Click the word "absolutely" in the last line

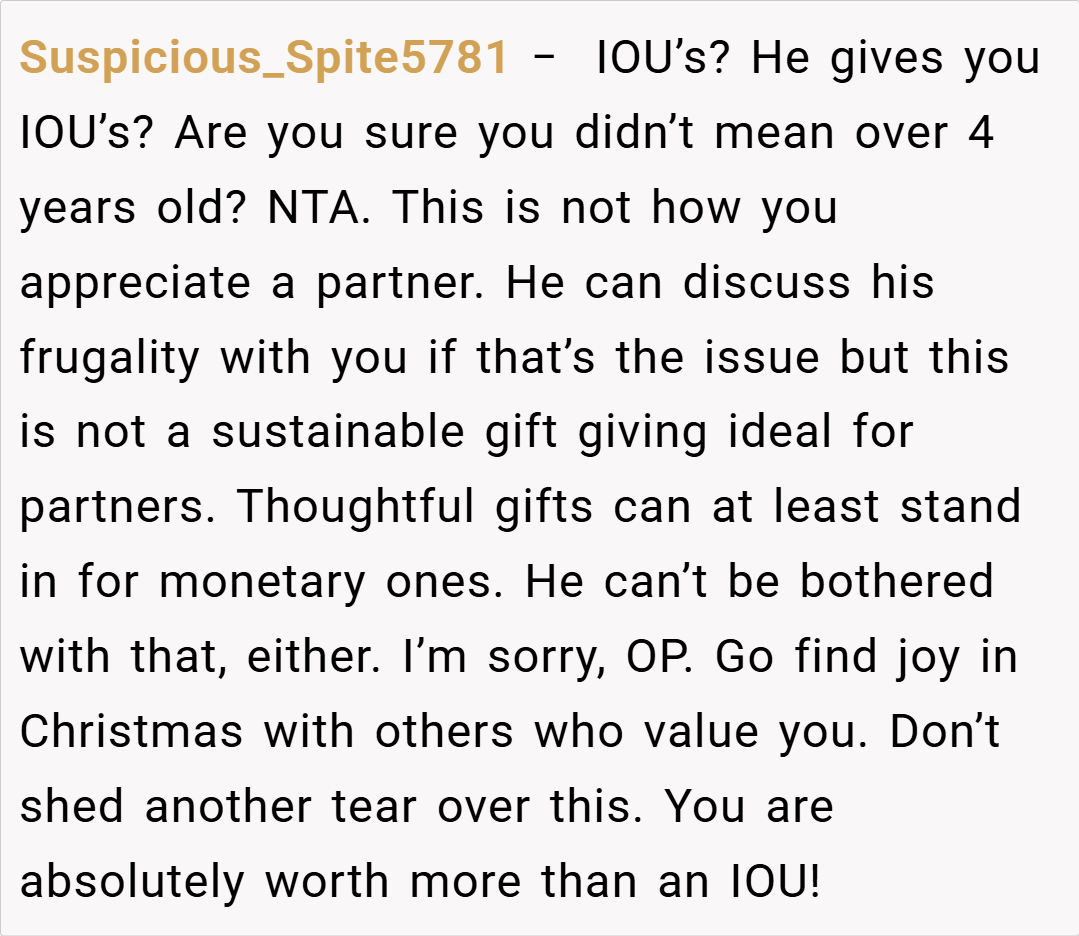pos(131,881)
